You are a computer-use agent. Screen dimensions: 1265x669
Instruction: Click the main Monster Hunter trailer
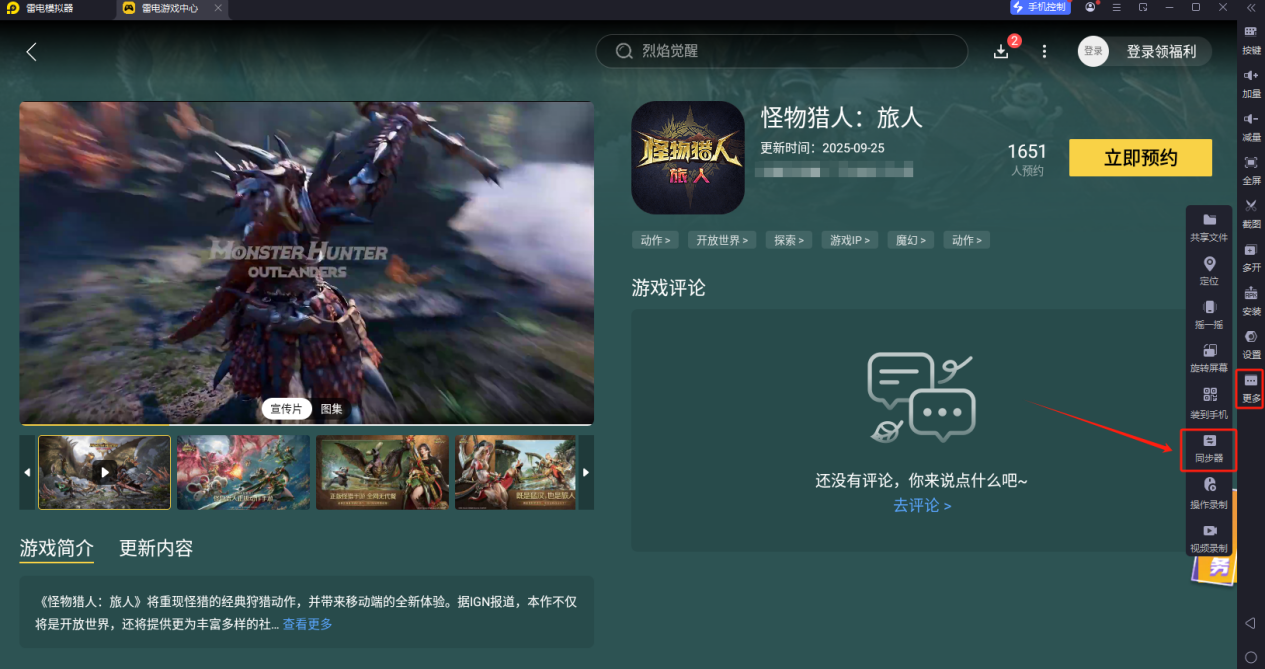[x=307, y=263]
